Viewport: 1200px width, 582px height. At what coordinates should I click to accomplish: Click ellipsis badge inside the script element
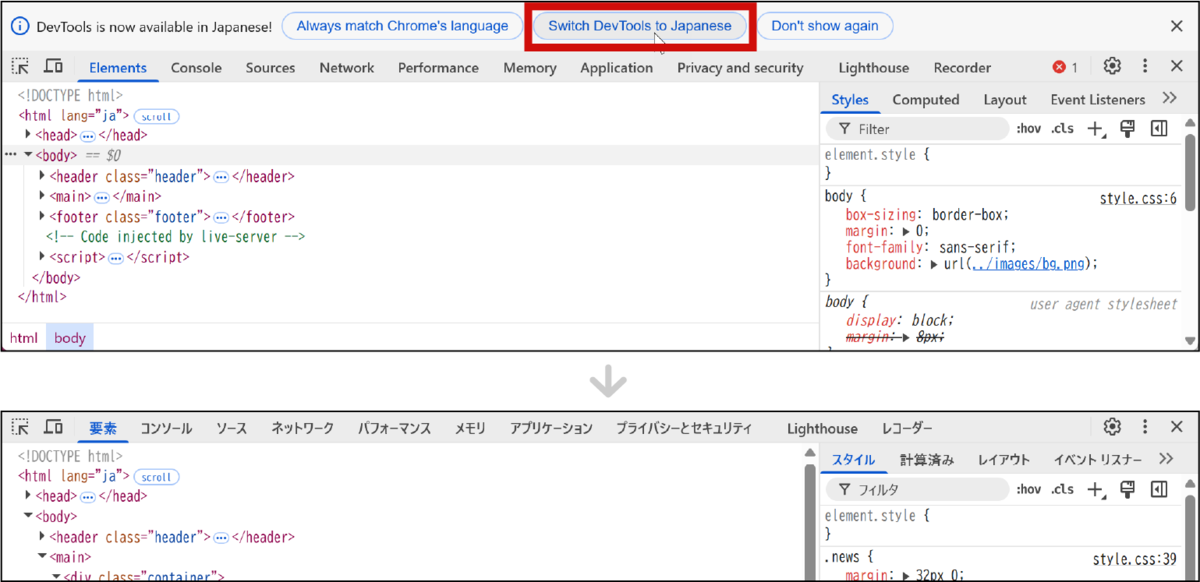pos(115,257)
